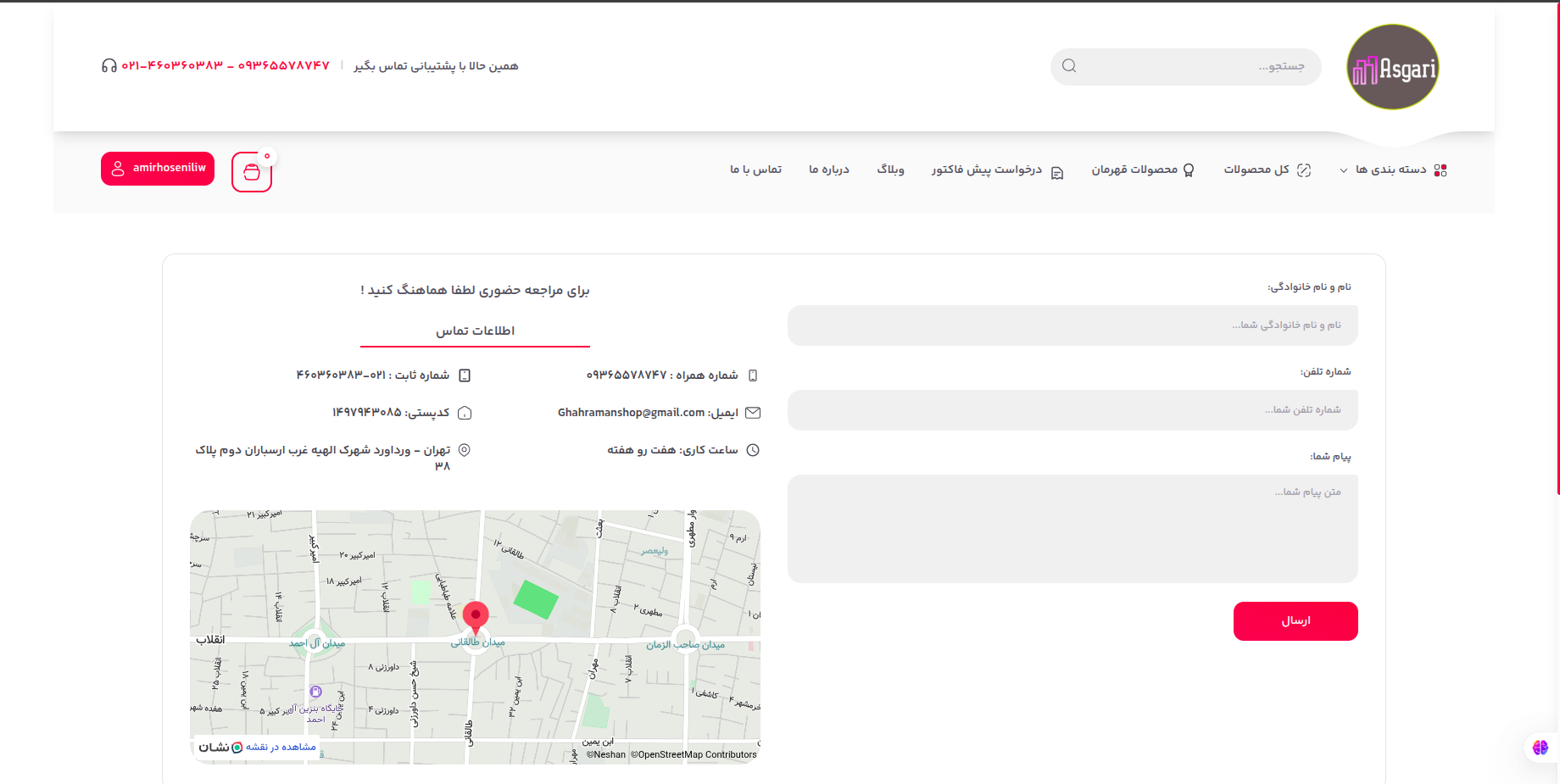Click the search magnifier icon
The image size is (1560, 784).
click(1069, 66)
